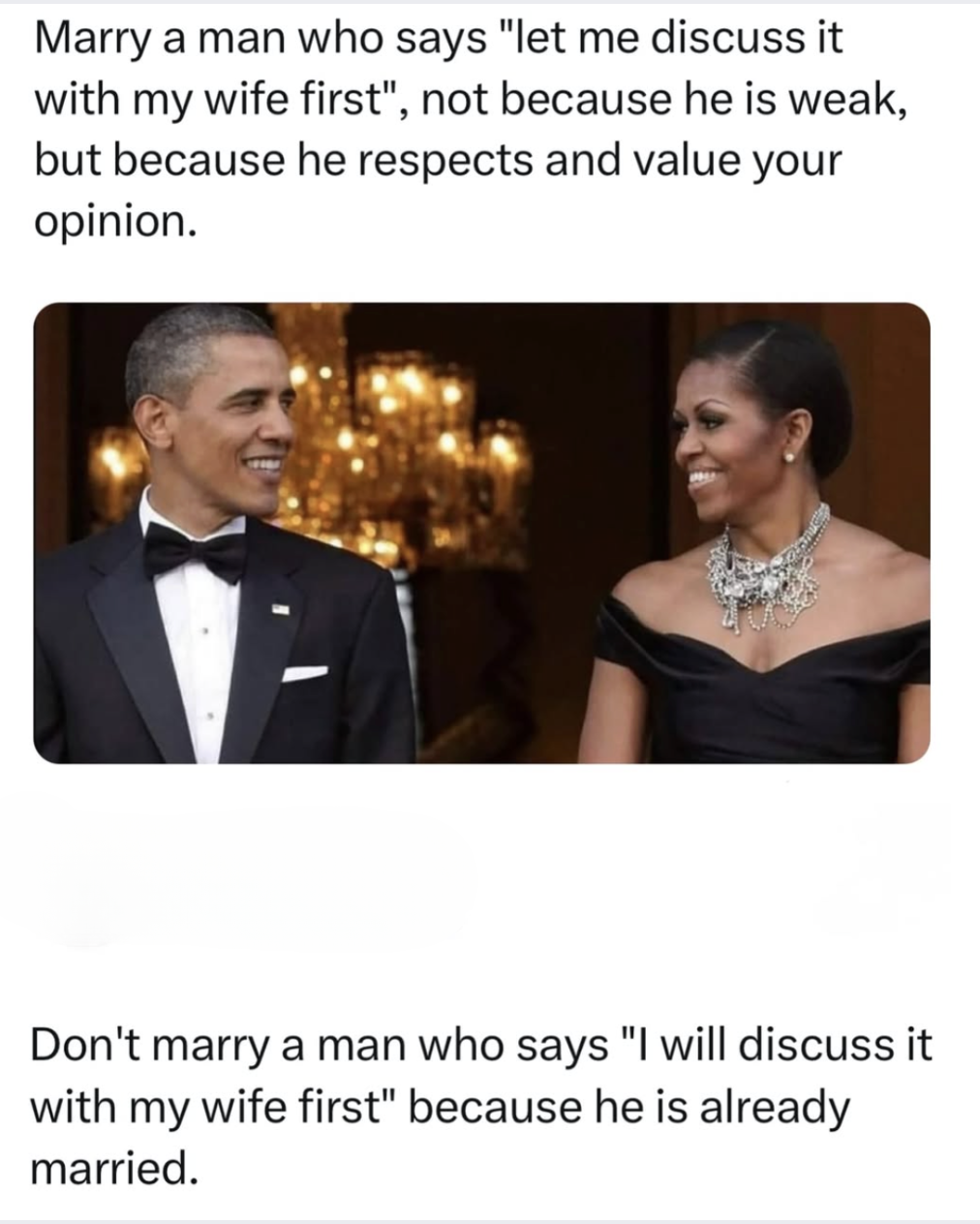Click the quoted phrase 'I will discuss it'
The image size is (980, 1224).
pyautogui.click(x=774, y=1046)
